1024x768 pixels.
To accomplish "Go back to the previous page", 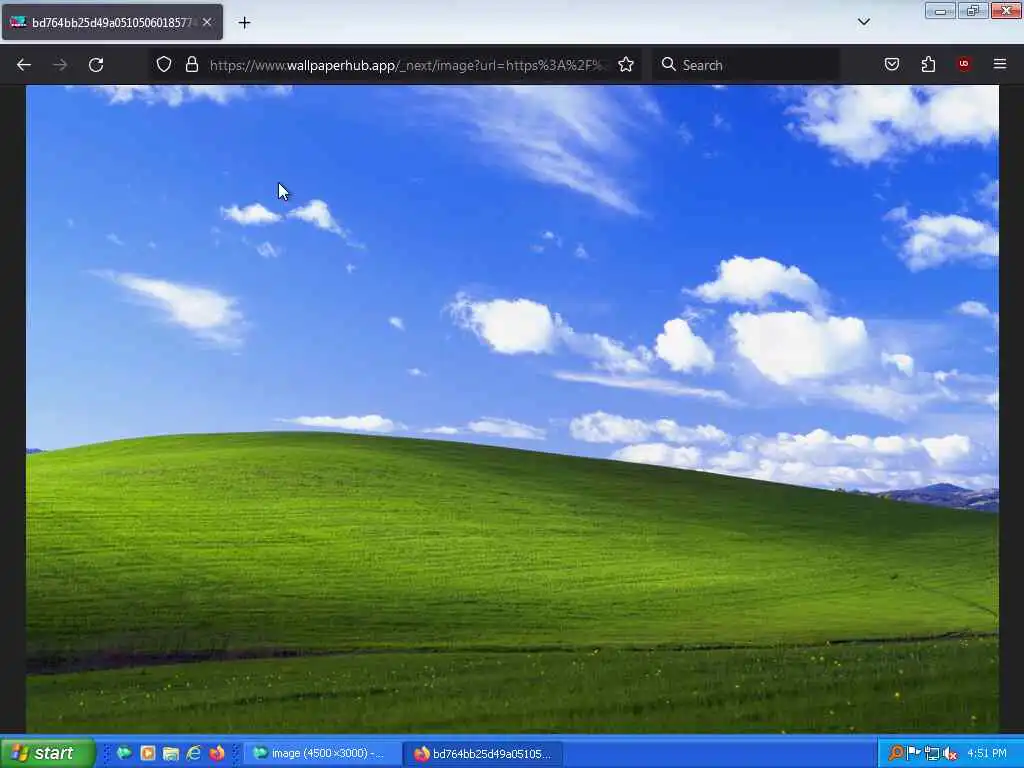I will 24,65.
